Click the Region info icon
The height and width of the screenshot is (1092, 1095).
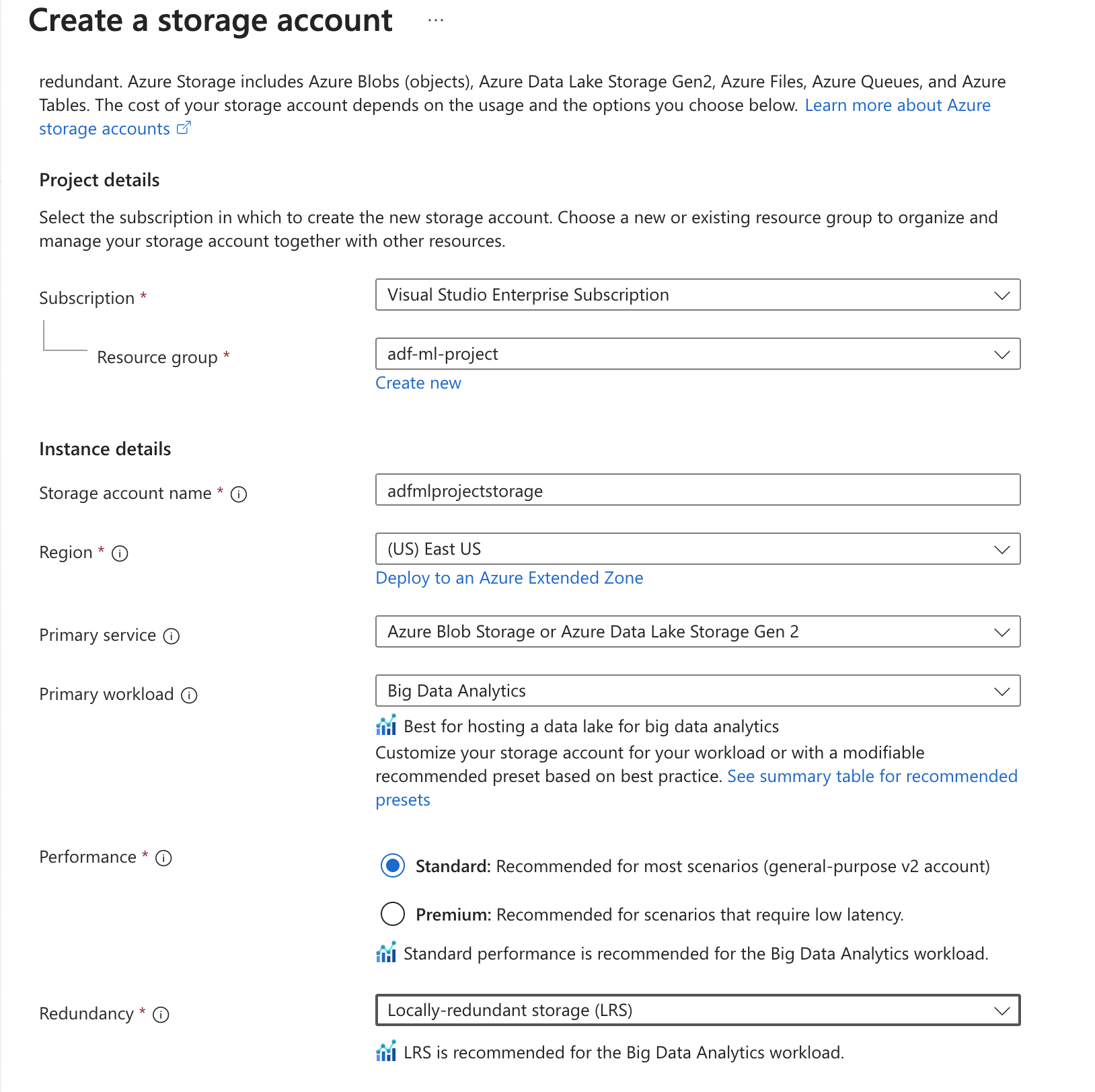(x=120, y=553)
